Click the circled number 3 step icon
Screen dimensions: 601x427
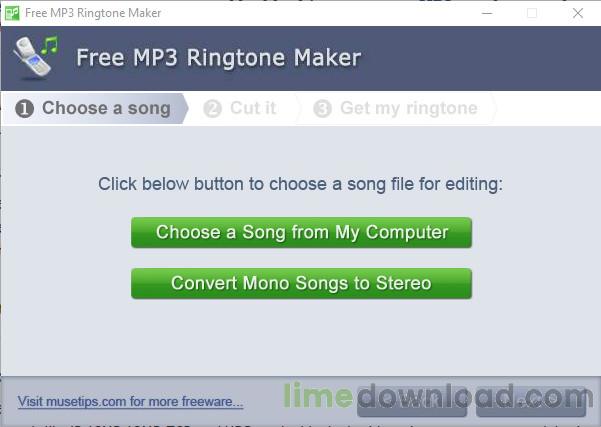click(322, 108)
